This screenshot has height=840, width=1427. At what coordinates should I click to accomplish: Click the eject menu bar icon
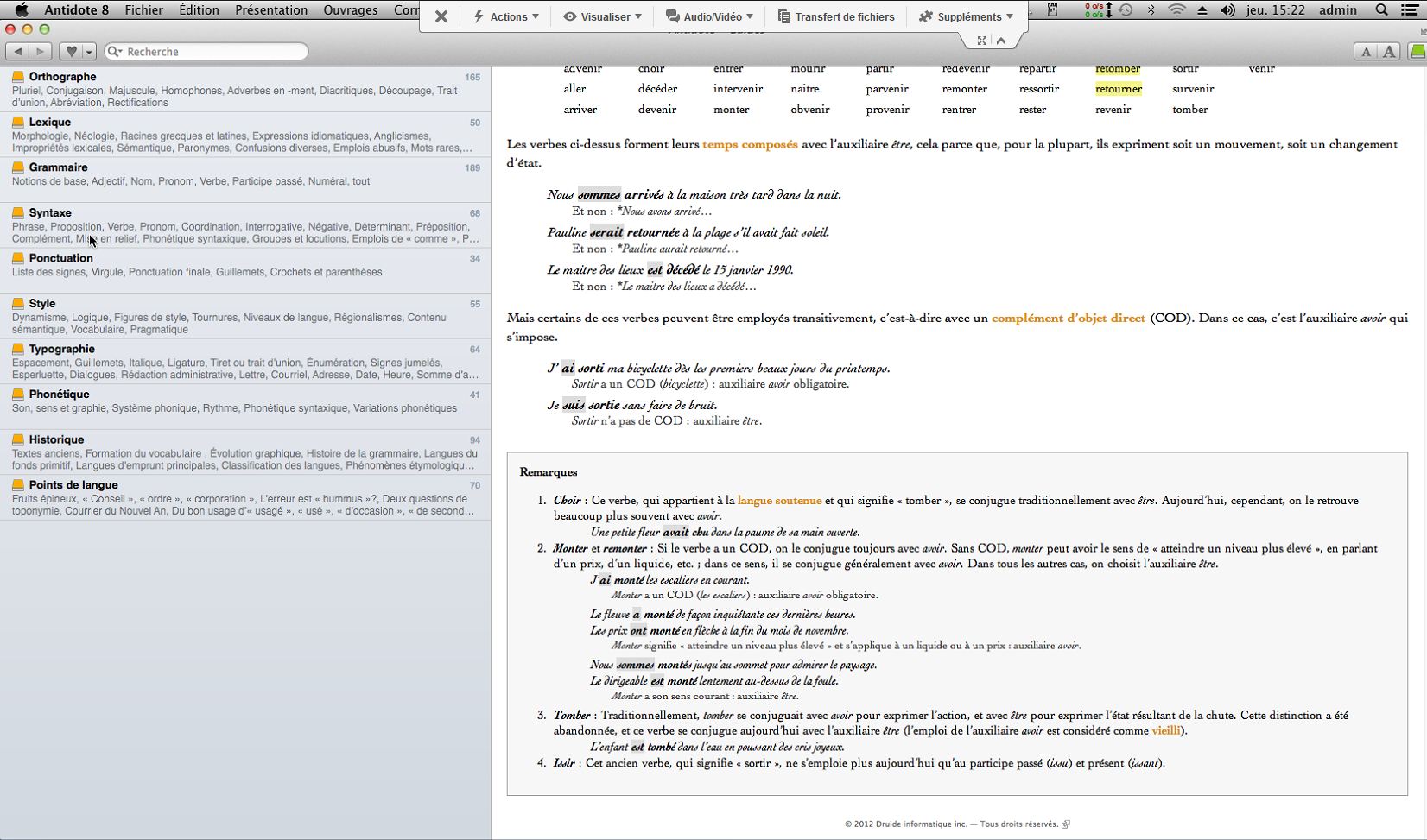[1202, 9]
